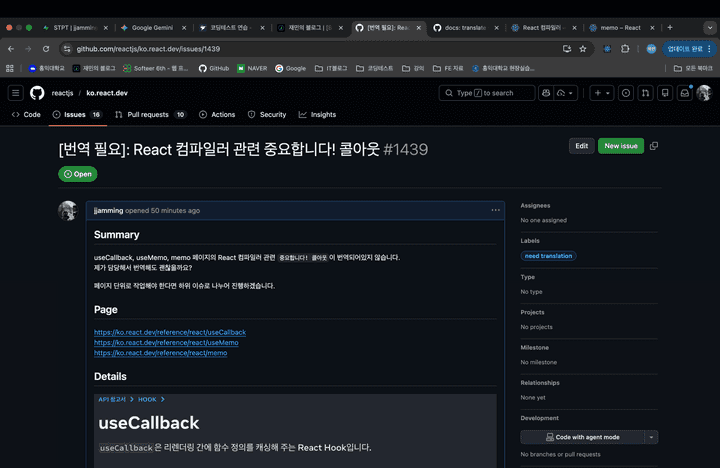Screen dimensions: 720x468
Task: Expand the Code with agent mode dropdown arrow
Action: point(652,437)
